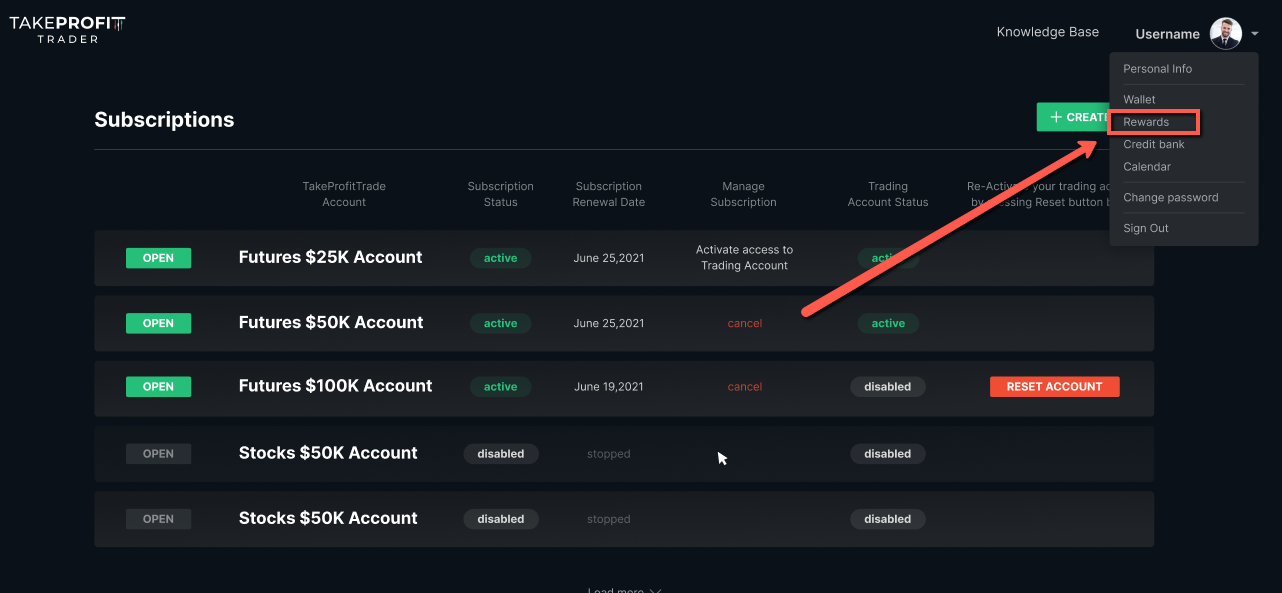The width and height of the screenshot is (1282, 593).
Task: Click Futures $50K Account title
Action: tap(331, 322)
